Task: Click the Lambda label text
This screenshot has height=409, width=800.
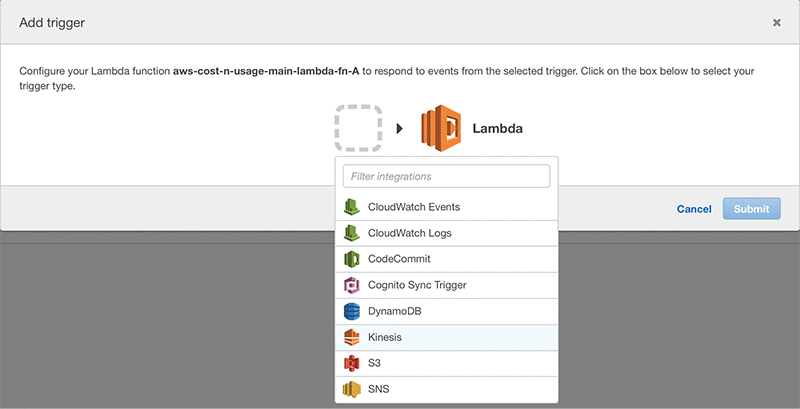Action: point(497,129)
